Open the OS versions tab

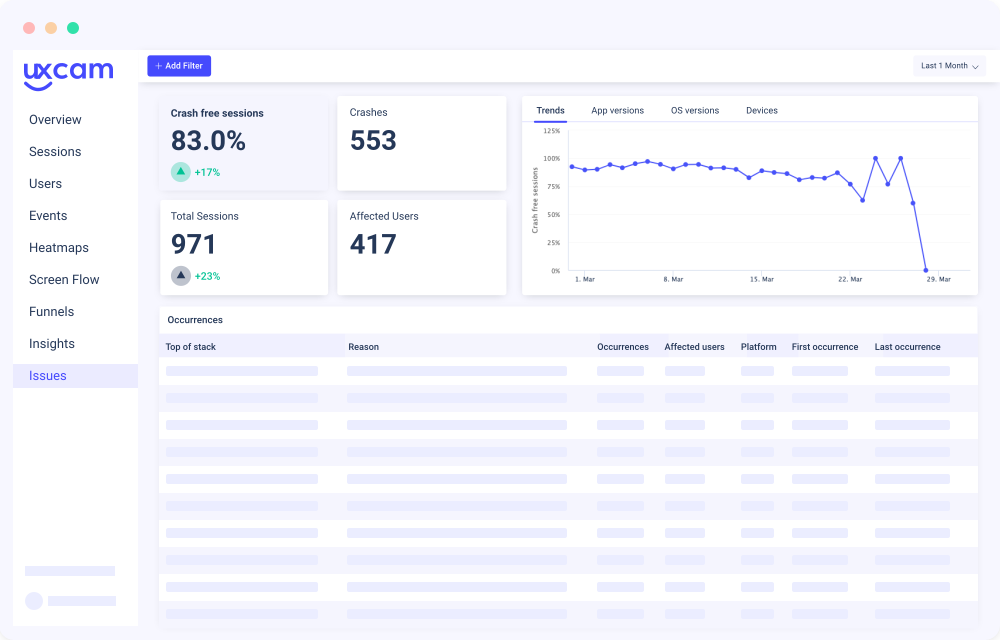[x=695, y=110]
